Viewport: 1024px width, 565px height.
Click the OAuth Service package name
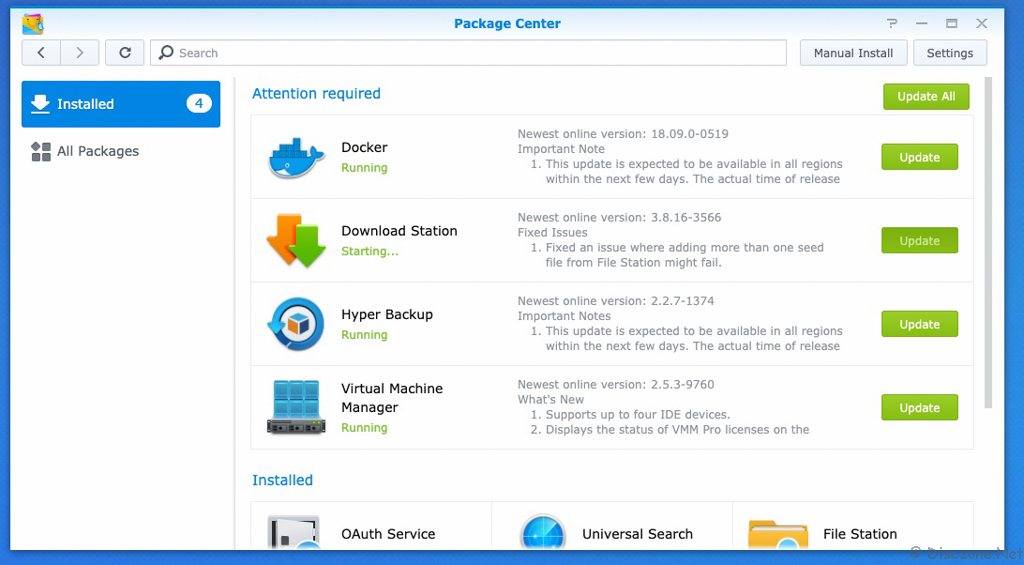[x=388, y=534]
